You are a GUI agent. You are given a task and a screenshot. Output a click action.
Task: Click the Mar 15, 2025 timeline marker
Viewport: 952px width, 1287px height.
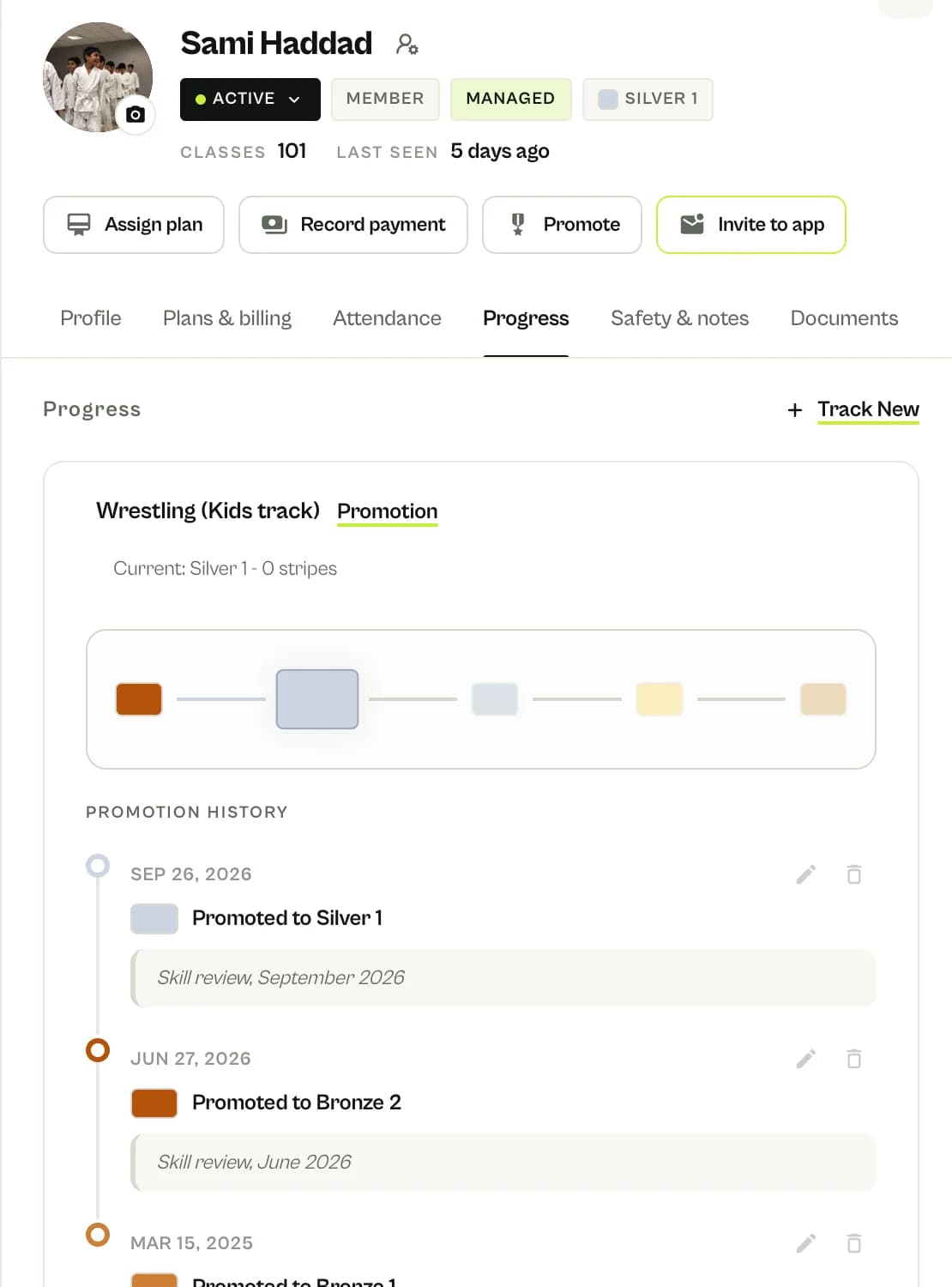tap(98, 1235)
